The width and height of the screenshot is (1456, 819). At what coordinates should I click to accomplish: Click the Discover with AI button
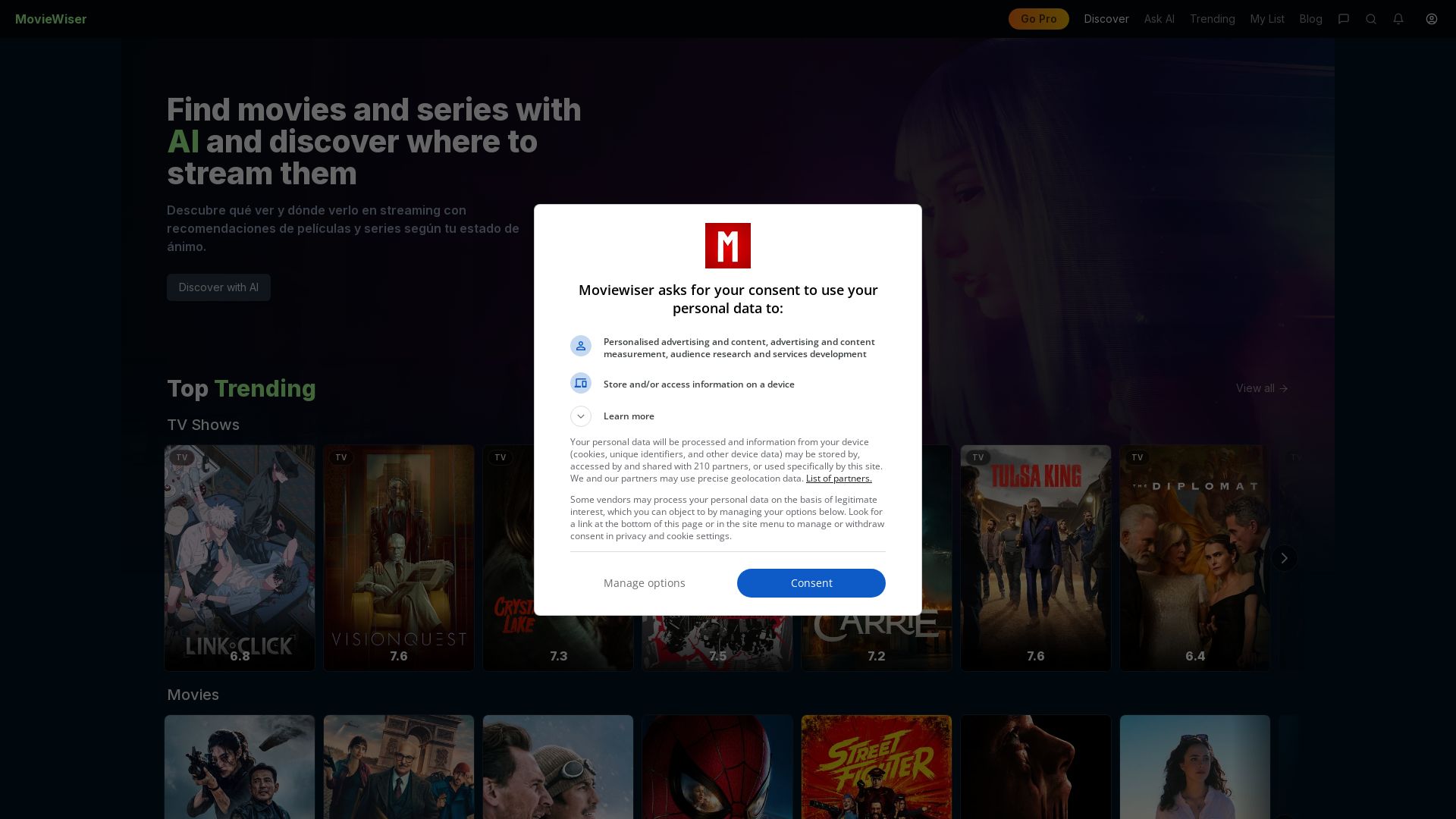point(218,287)
